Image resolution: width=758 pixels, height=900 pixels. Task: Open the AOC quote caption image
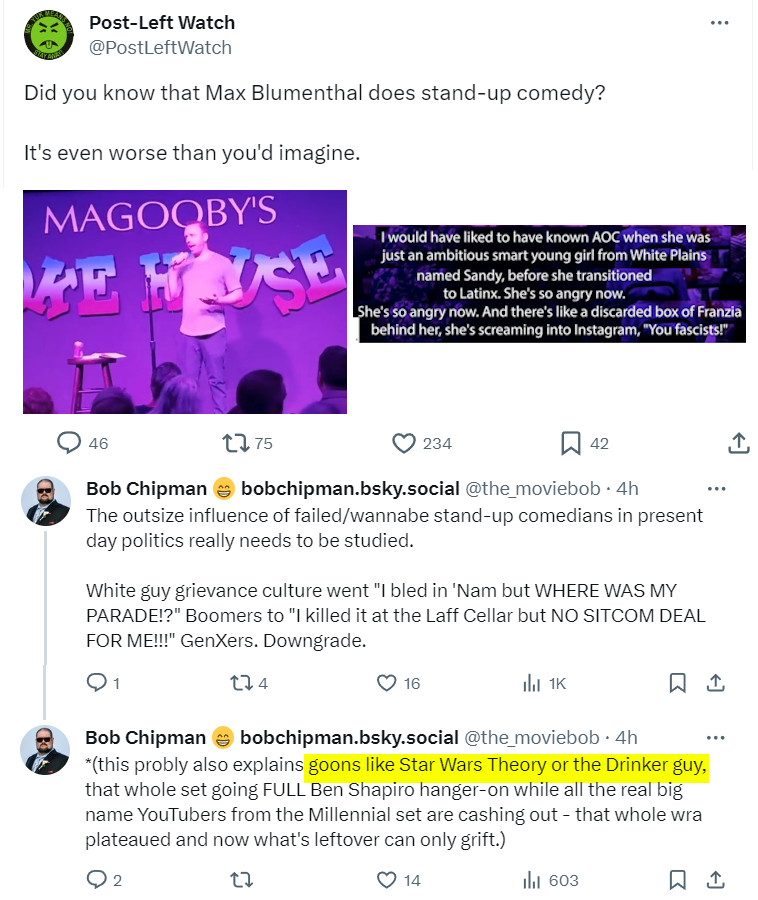(x=550, y=284)
